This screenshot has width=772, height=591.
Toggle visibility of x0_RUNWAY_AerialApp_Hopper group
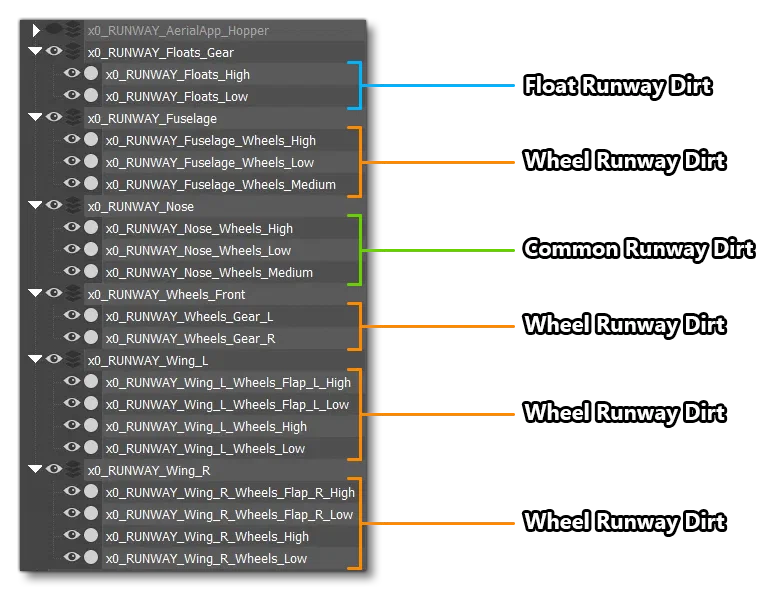(54, 29)
